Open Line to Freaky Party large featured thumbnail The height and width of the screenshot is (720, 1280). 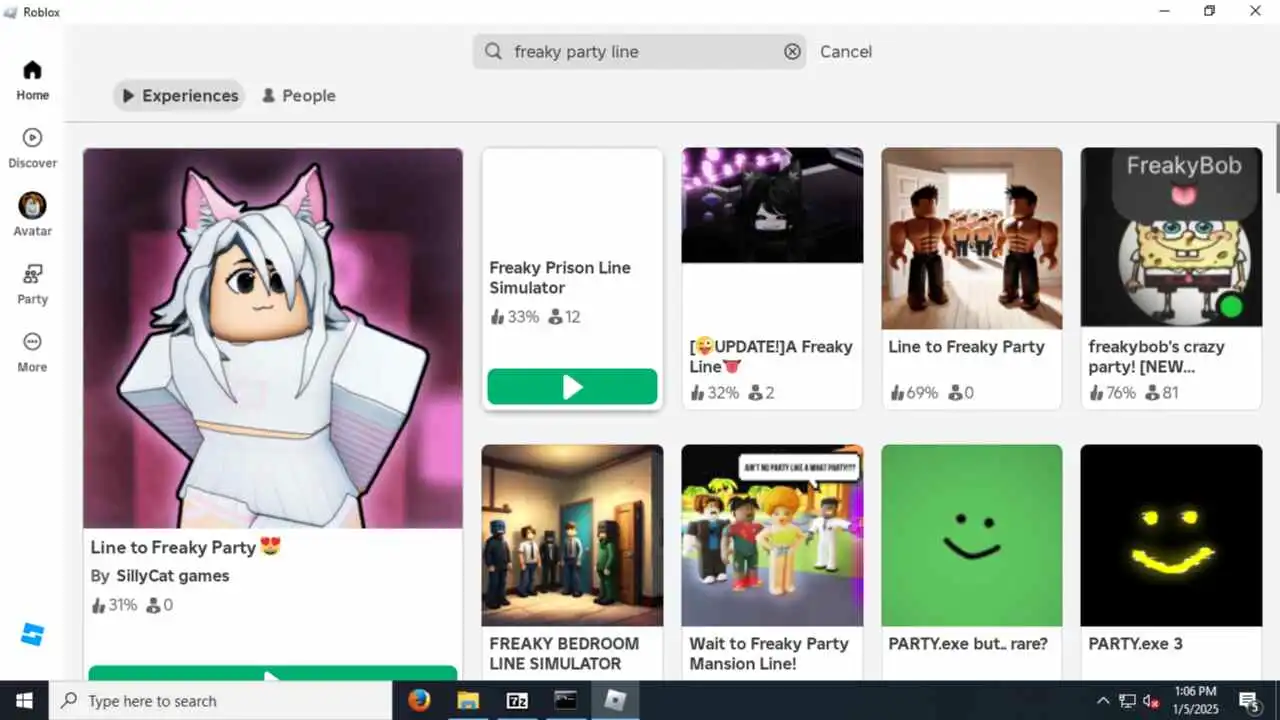272,338
